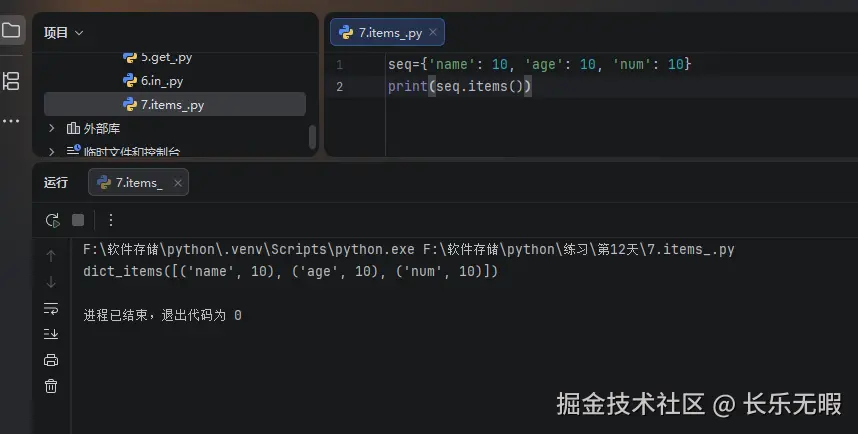Open the Project tool window folder icon
This screenshot has width=858, height=434.
coord(10,30)
